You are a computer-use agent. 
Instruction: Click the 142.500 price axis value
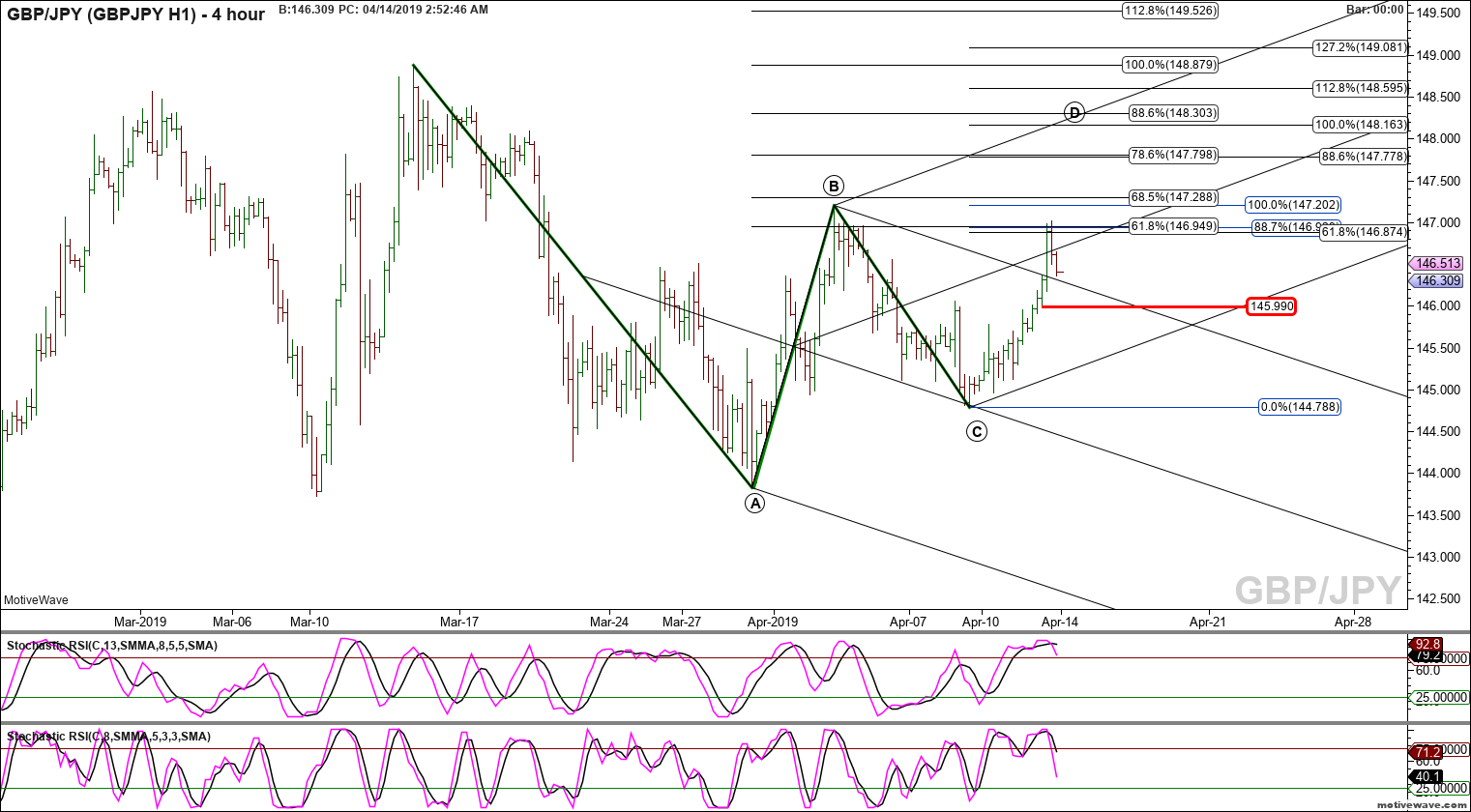[1439, 598]
